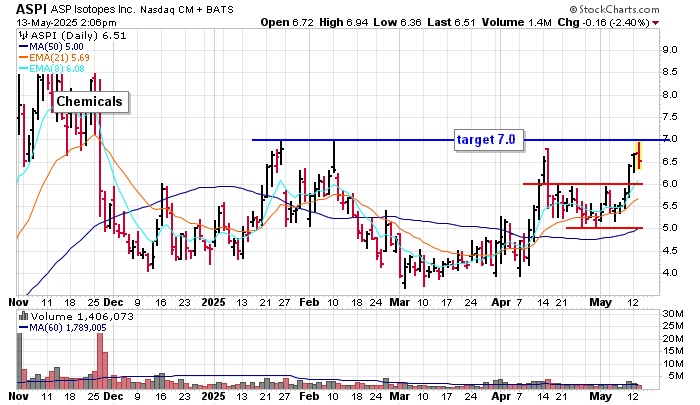The height and width of the screenshot is (405, 700).
Task: Click the 8.0 price axis label
Action: click(x=669, y=95)
